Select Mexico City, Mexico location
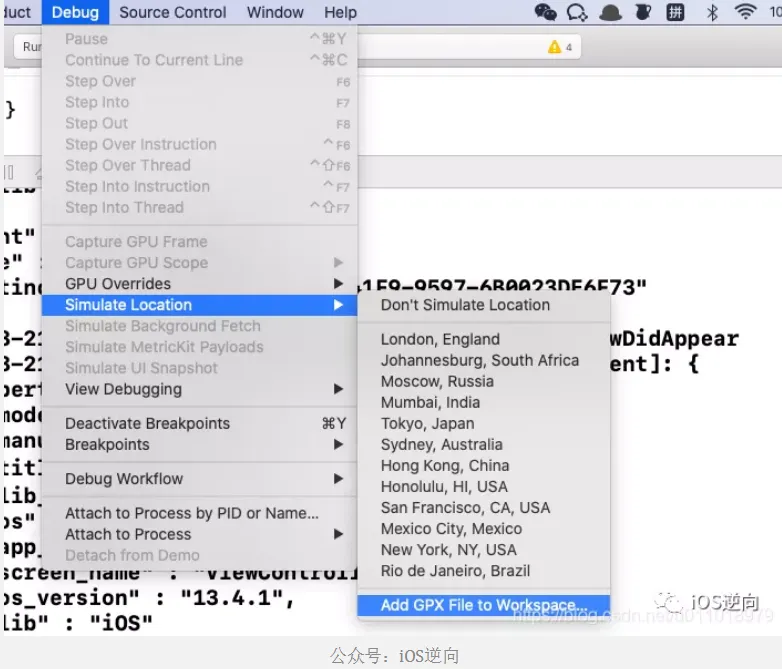Screen dimensions: 782x669 click(484, 528)
